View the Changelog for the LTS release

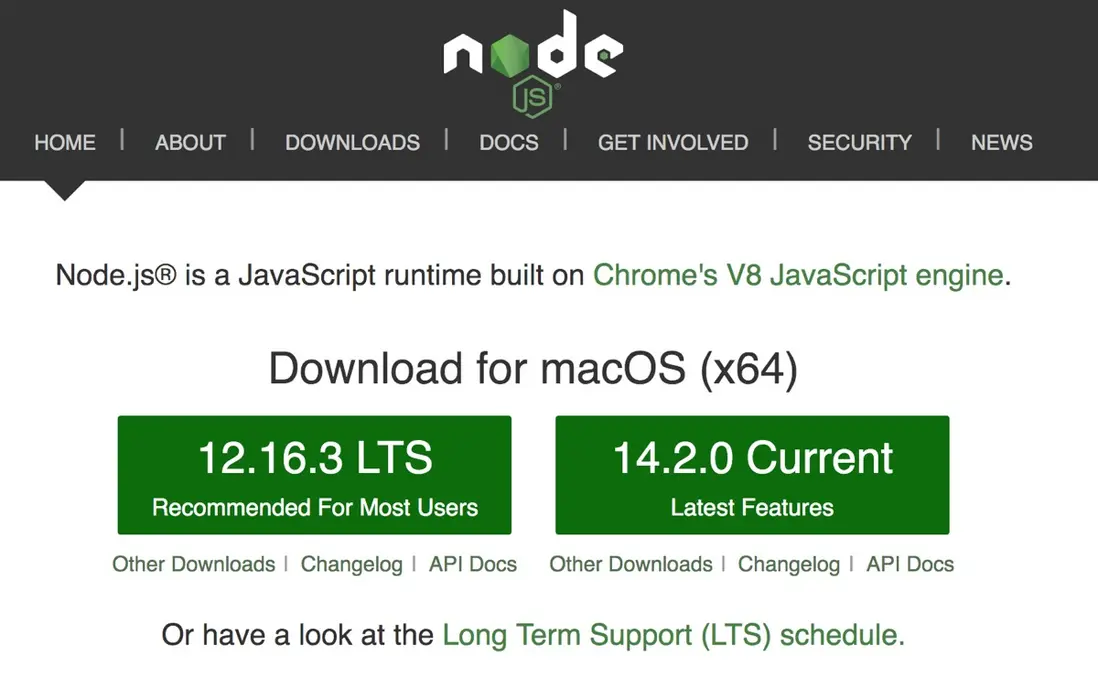(351, 564)
